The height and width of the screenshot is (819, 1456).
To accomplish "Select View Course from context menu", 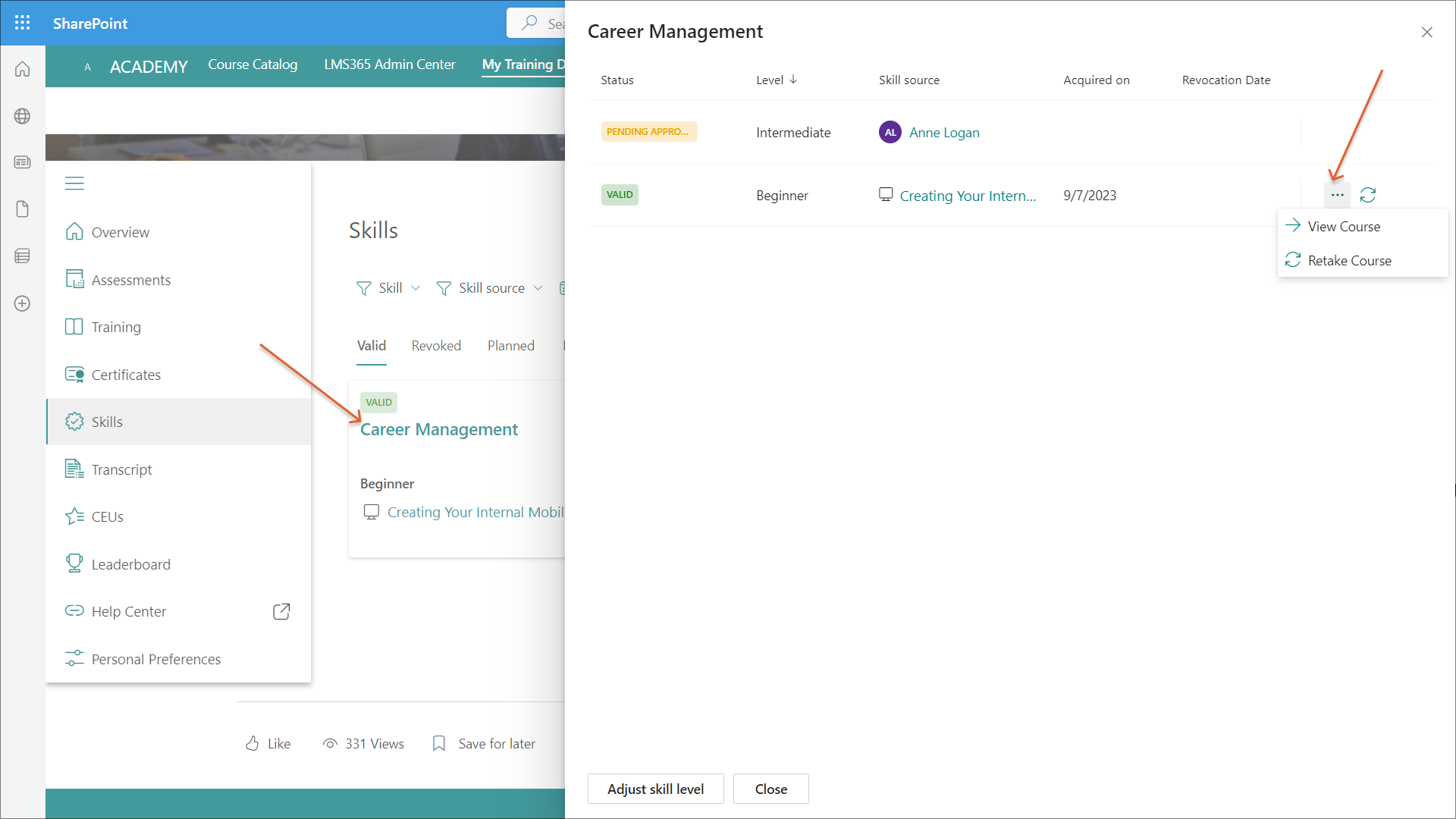I will [x=1343, y=227].
